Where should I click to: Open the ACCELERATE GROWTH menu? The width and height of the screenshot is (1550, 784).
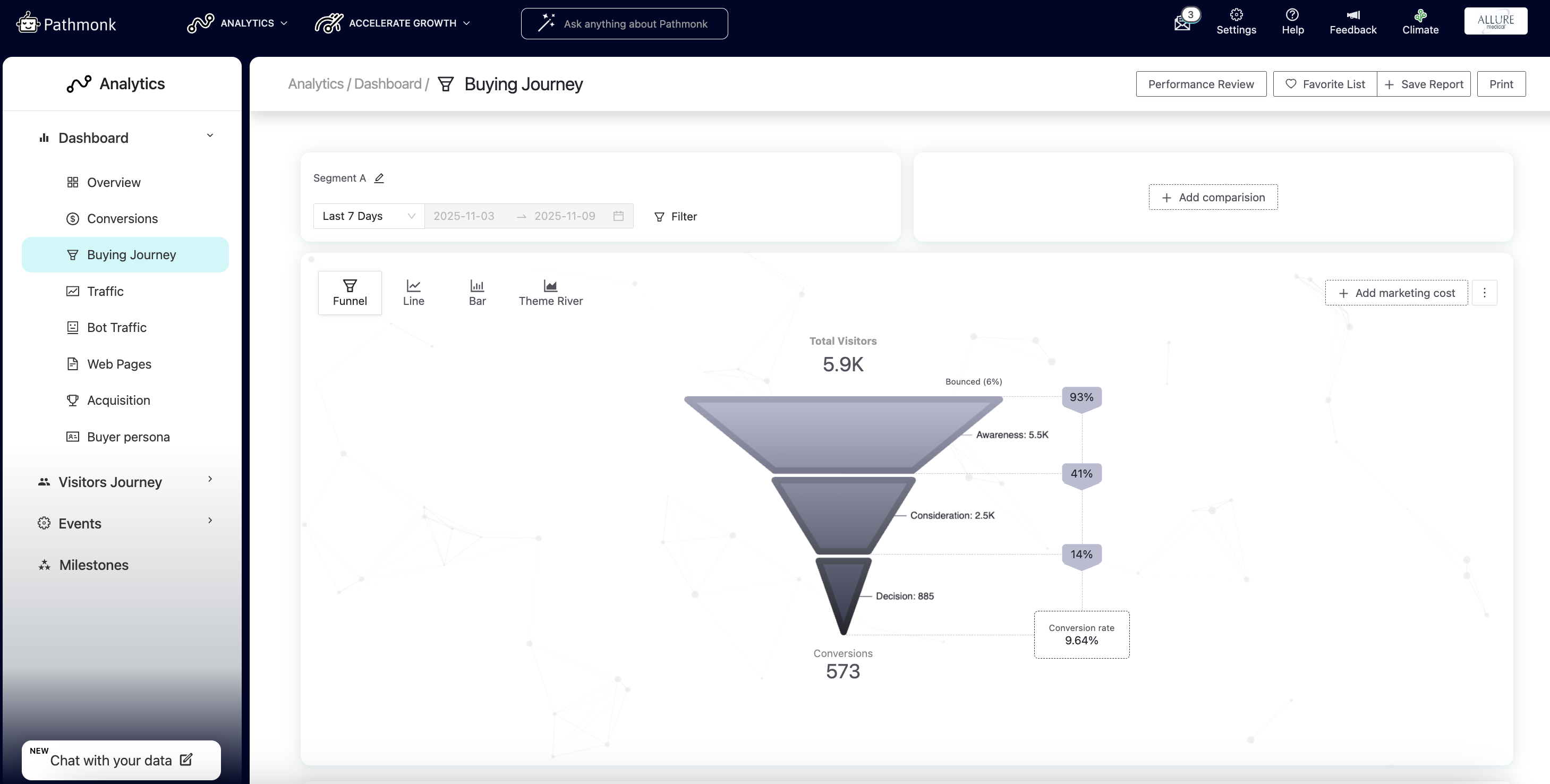click(393, 23)
